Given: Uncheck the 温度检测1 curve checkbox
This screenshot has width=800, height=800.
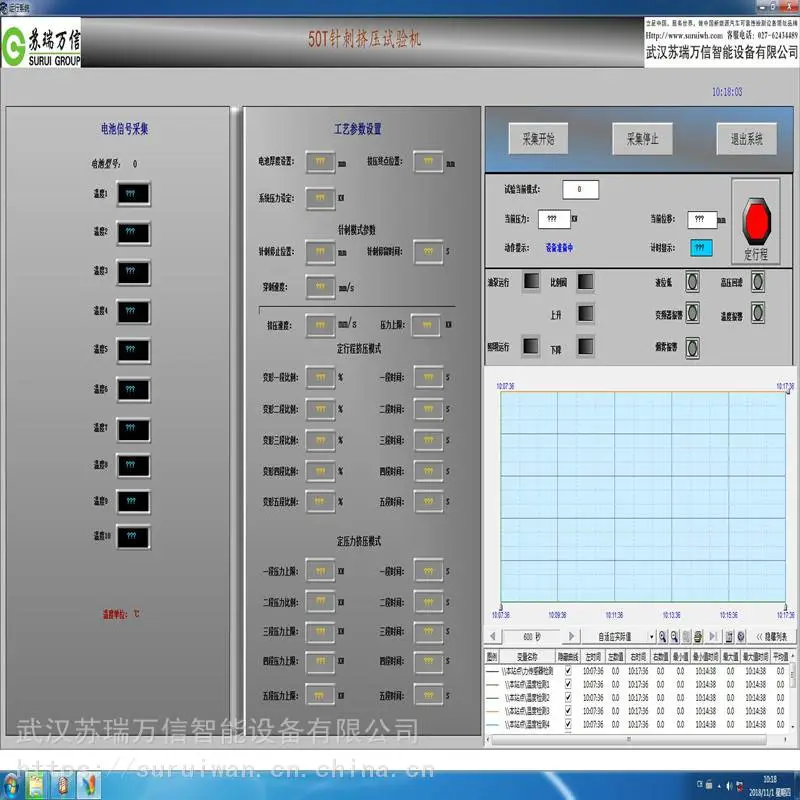Looking at the screenshot, I should [568, 684].
